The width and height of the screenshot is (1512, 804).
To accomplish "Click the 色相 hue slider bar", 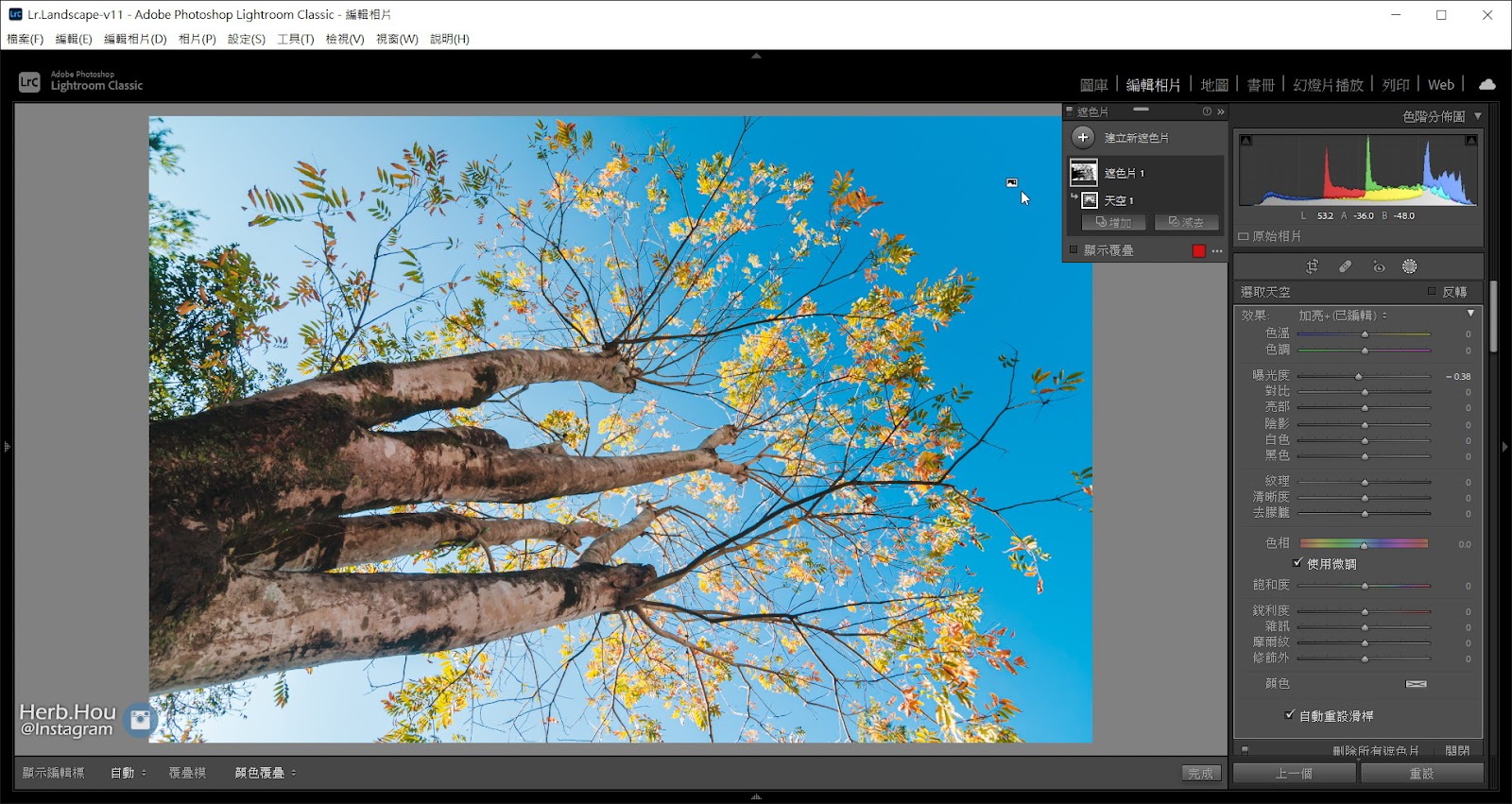I will 1364,543.
